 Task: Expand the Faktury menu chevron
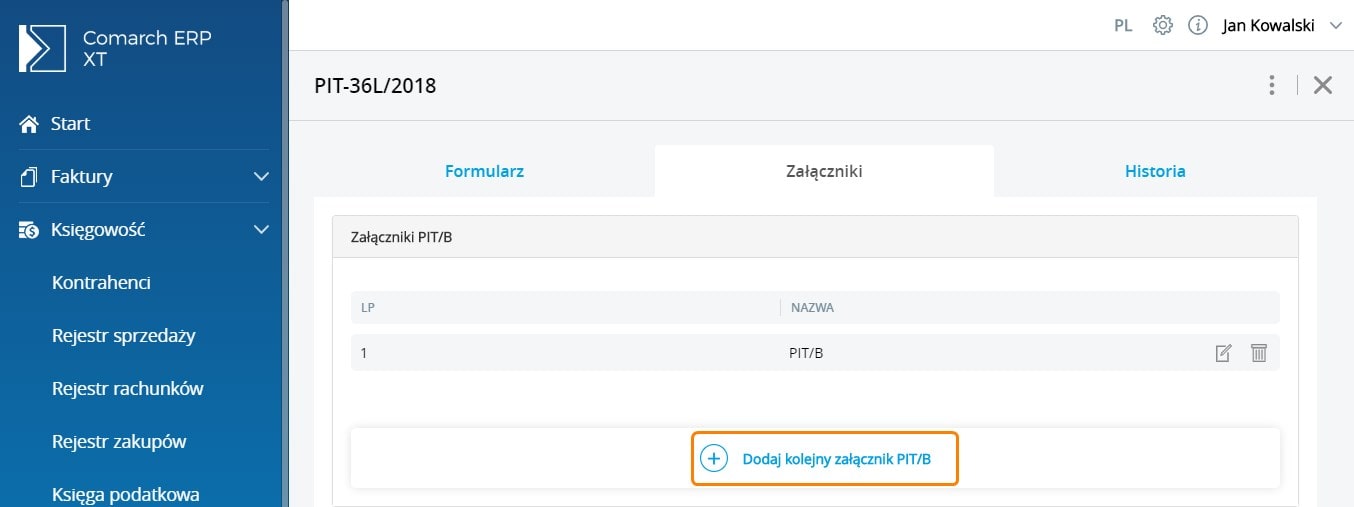click(261, 177)
